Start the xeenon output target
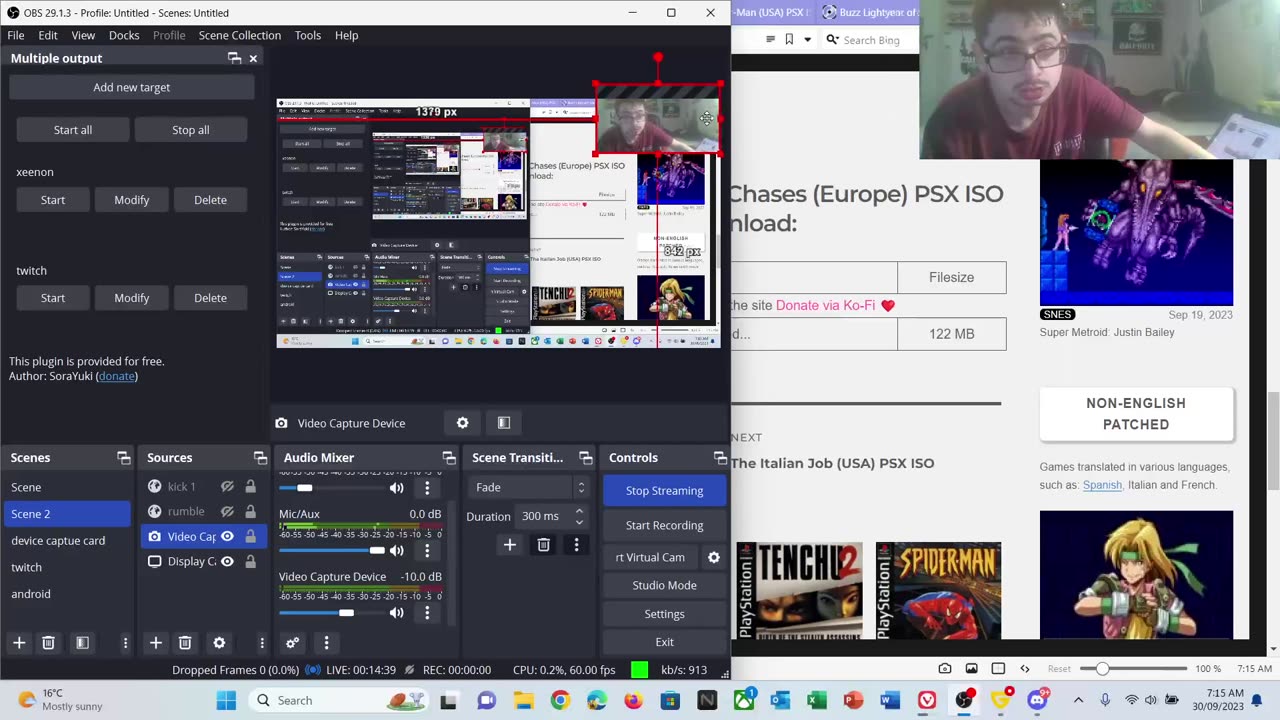1280x720 pixels. point(53,200)
